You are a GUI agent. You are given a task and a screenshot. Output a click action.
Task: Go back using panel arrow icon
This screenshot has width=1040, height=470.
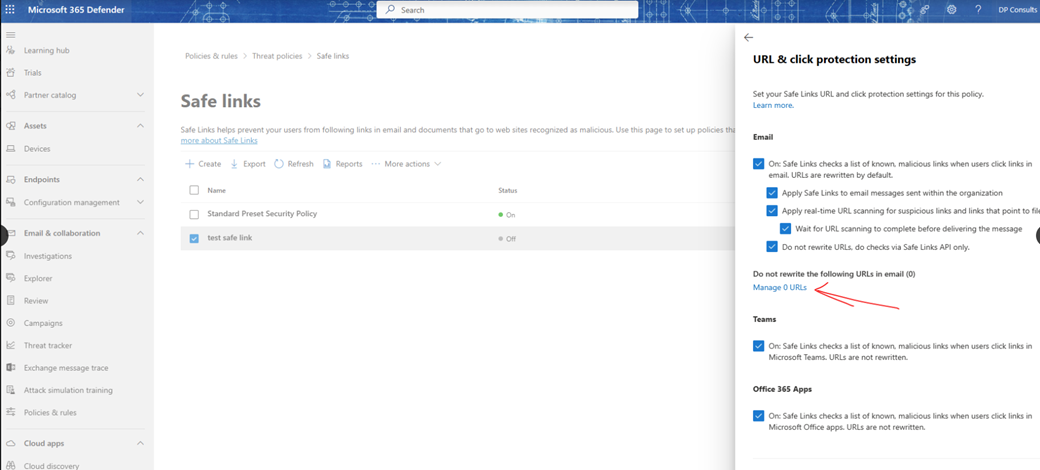(x=749, y=38)
